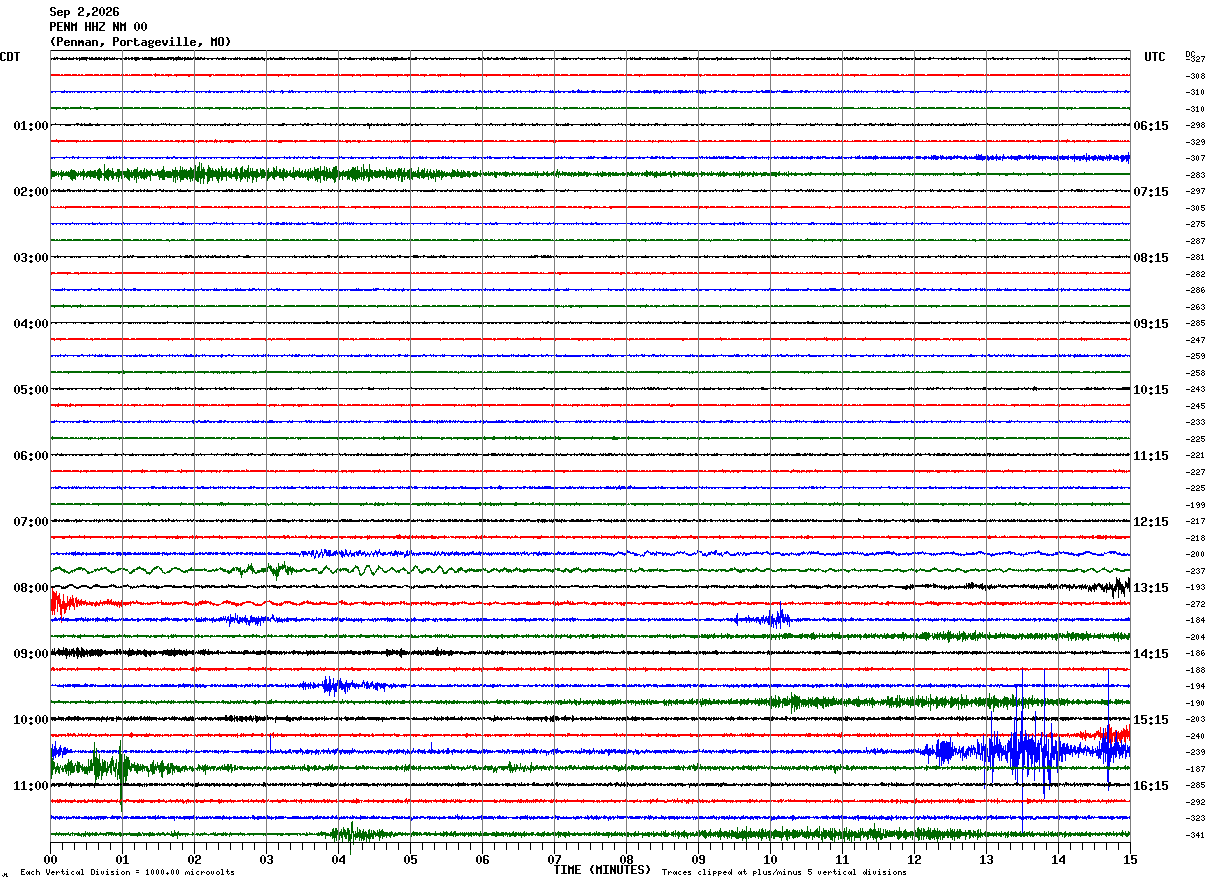1210x886 pixels.
Task: Click the CDT axis heading
Action: coord(10,57)
